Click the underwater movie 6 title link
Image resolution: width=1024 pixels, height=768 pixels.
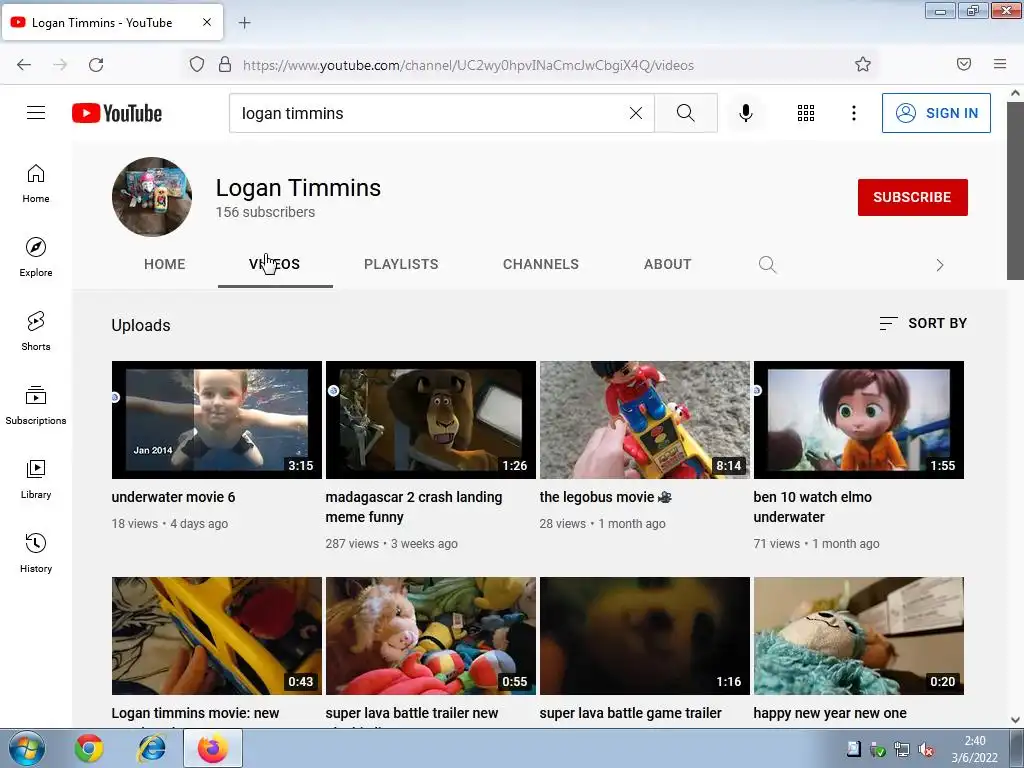click(173, 497)
